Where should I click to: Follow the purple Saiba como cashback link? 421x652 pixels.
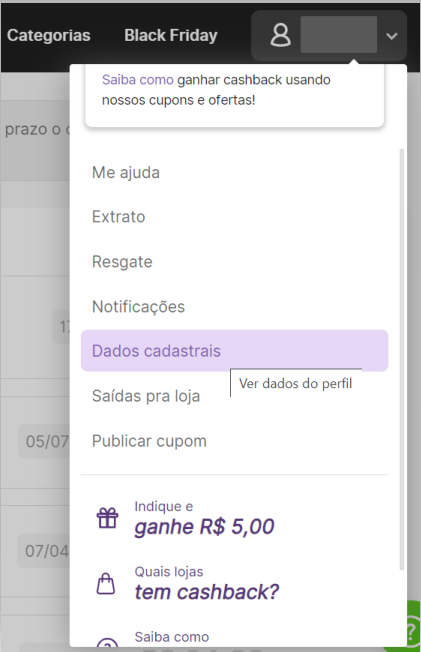point(138,79)
